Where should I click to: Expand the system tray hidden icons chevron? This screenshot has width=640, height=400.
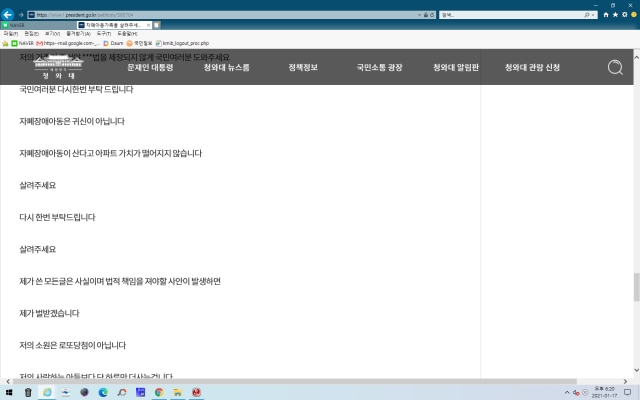pyautogui.click(x=567, y=393)
